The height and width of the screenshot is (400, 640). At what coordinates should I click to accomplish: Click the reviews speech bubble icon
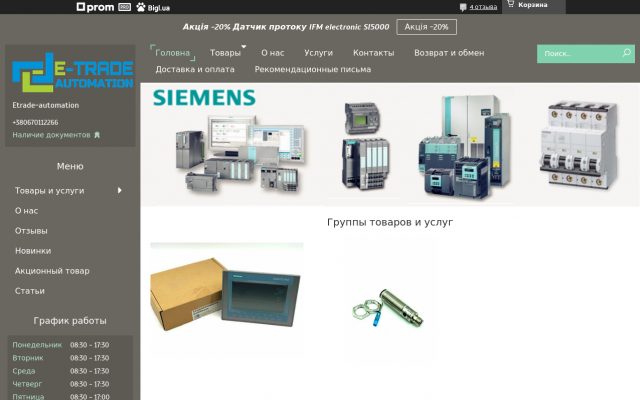coord(463,7)
